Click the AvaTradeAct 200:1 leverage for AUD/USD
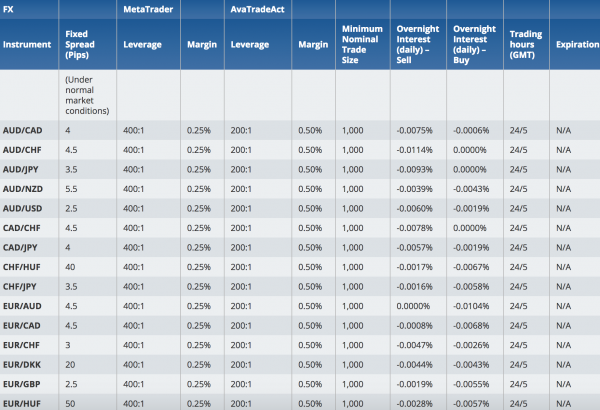Screen dimensions: 600x410 [x=241, y=208]
